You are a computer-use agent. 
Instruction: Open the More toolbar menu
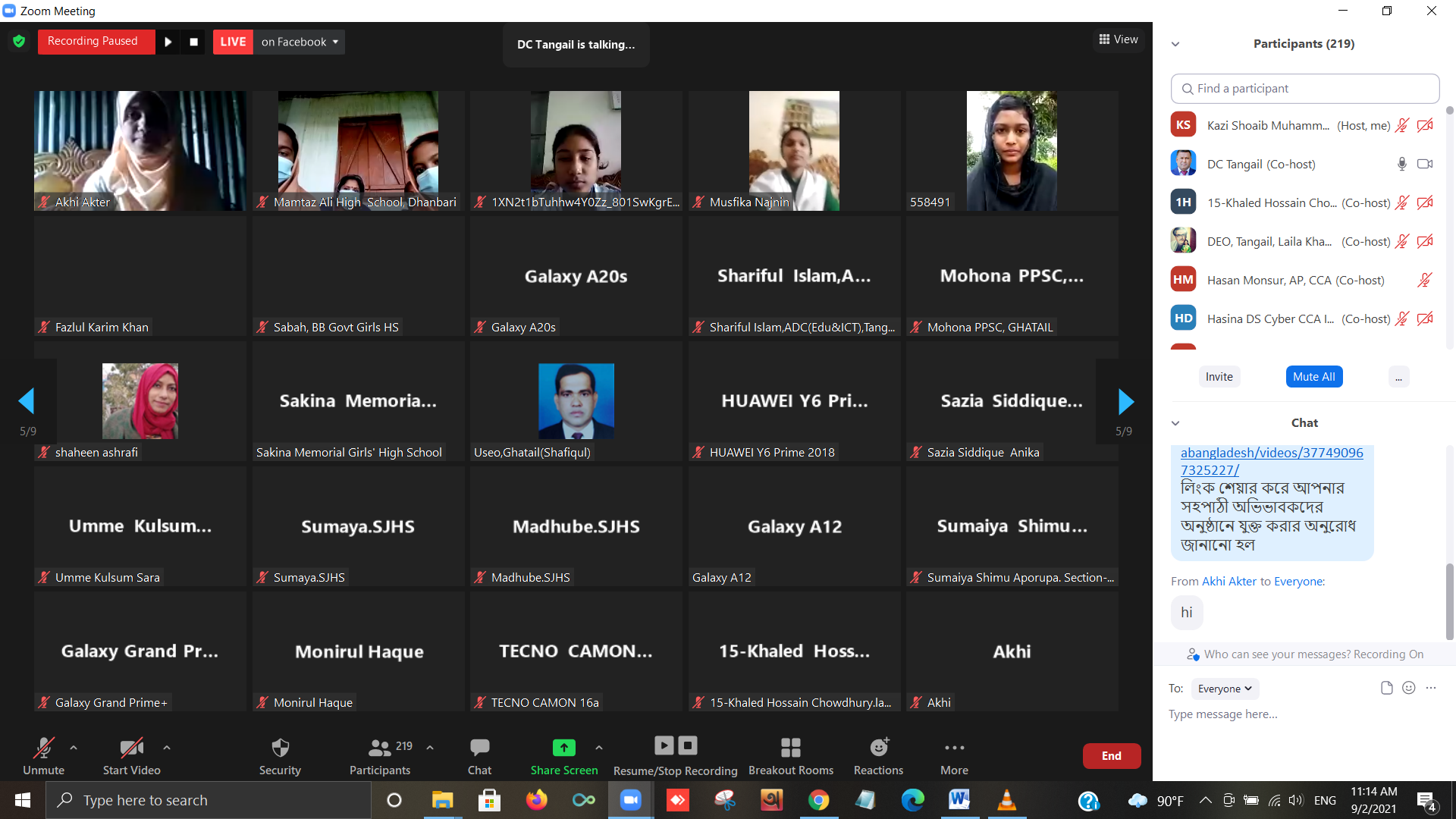coord(954,755)
